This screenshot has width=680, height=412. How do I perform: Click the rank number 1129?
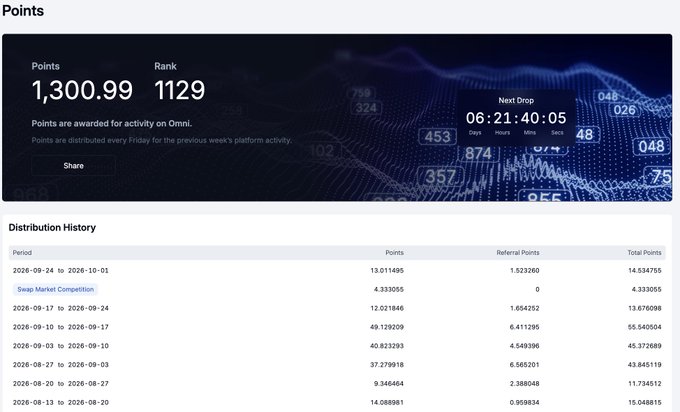[180, 90]
